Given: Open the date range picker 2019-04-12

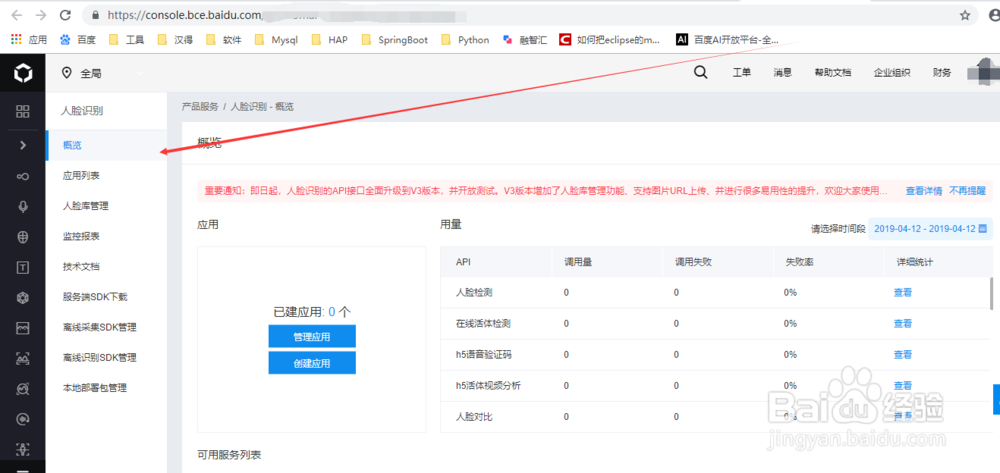Looking at the screenshot, I should point(930,228).
